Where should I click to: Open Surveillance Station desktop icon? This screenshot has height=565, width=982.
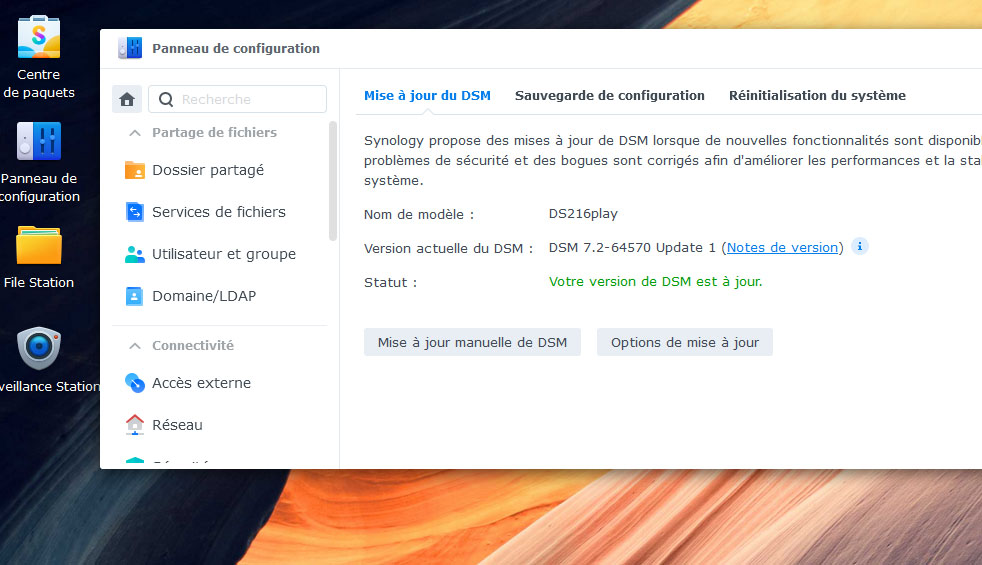pyautogui.click(x=40, y=350)
